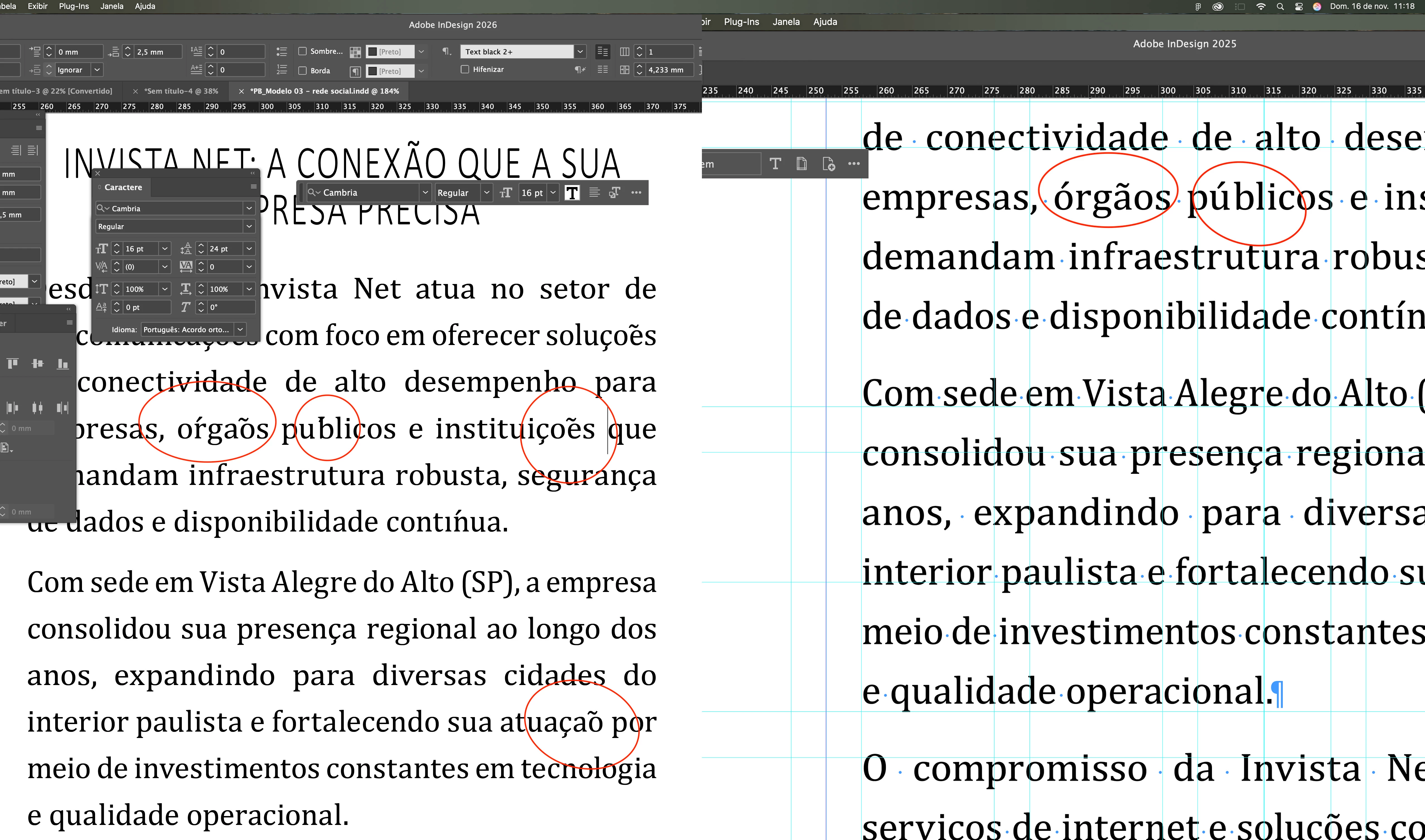Click the paragraph alignment icon in floating bar
The height and width of the screenshot is (840, 1425).
(x=594, y=193)
